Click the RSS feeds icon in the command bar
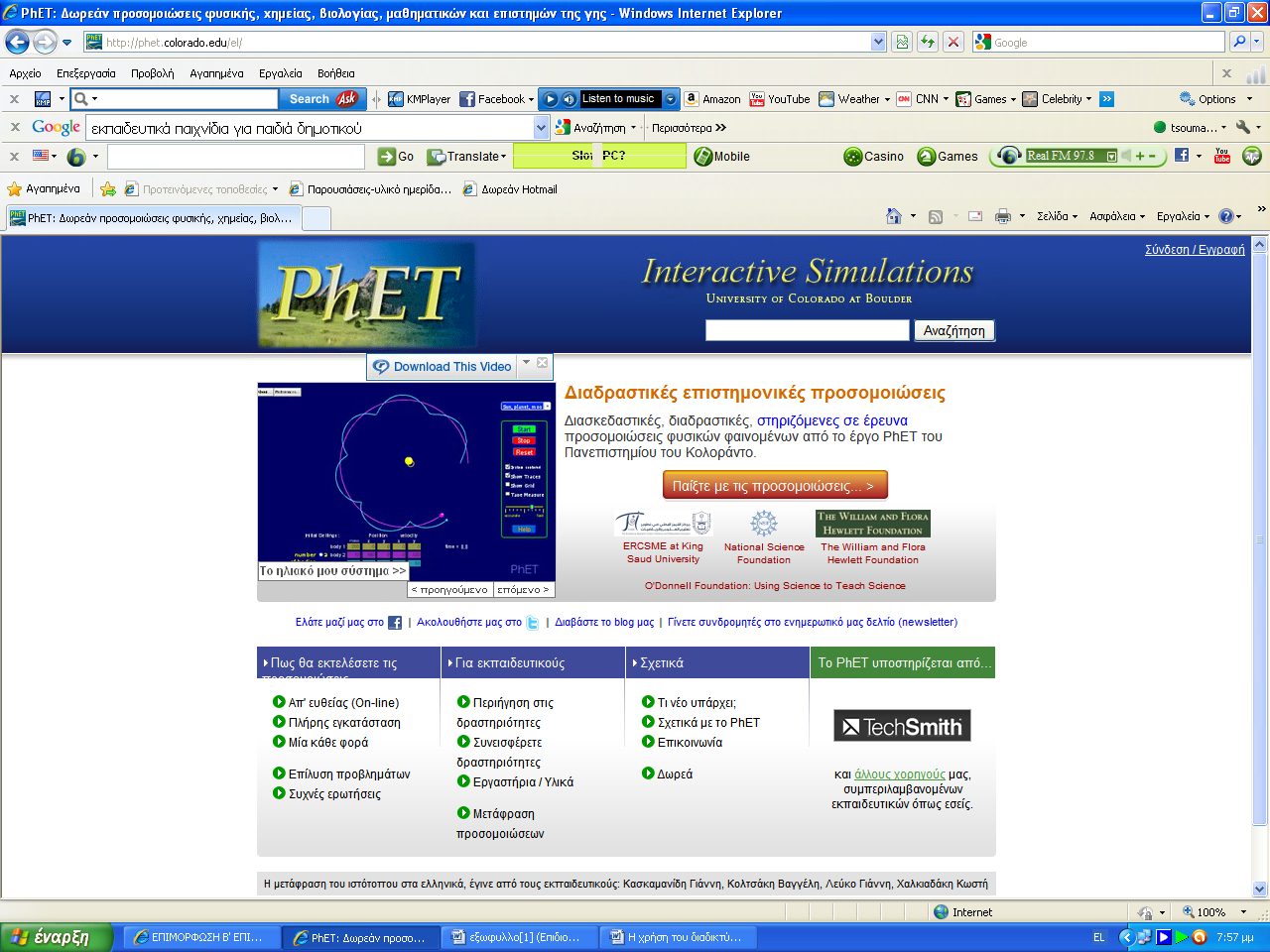The image size is (1270, 952). (936, 217)
